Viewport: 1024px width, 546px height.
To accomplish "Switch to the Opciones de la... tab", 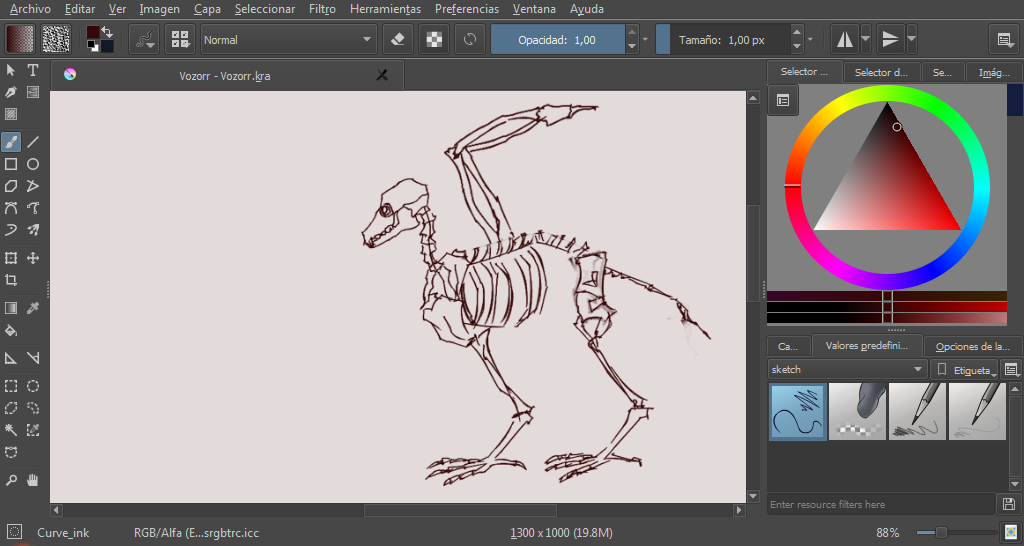I will (972, 346).
